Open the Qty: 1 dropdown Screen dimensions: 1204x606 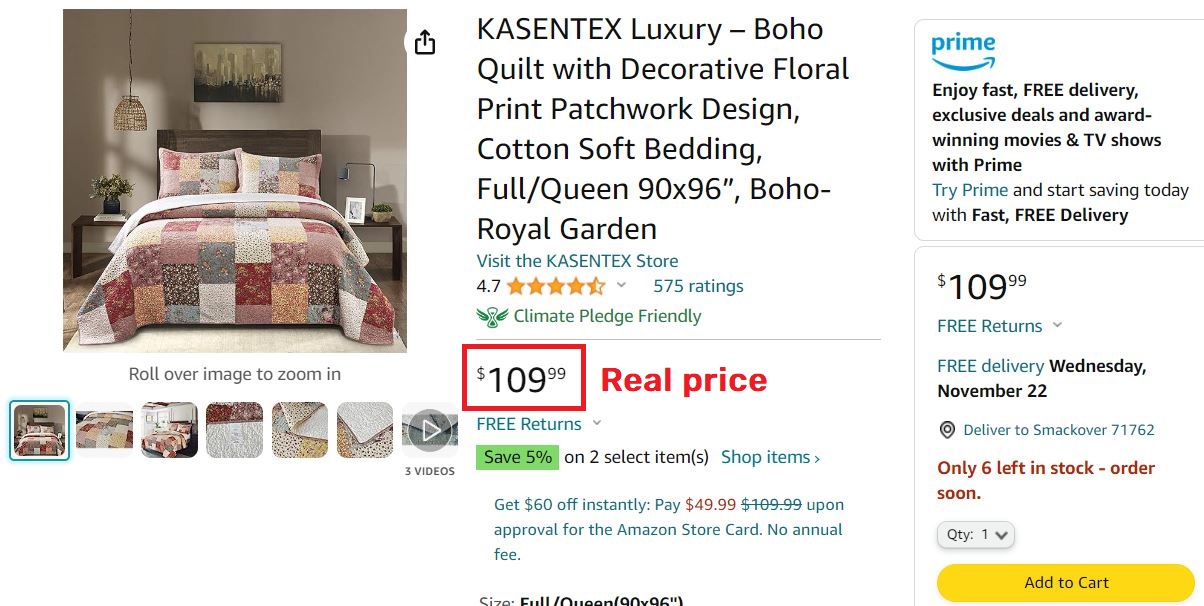click(975, 535)
